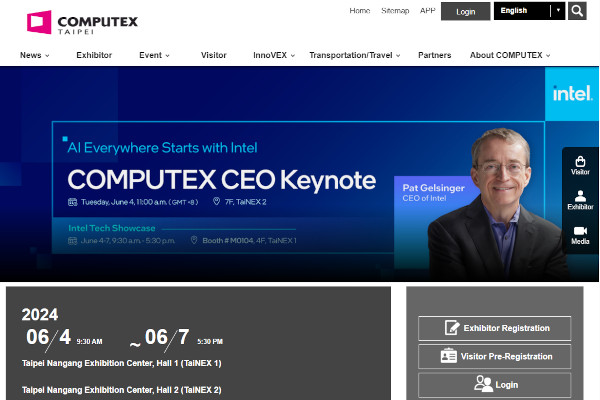
Task: Click the COMPUTEX Taipei logo
Action: tap(82, 21)
